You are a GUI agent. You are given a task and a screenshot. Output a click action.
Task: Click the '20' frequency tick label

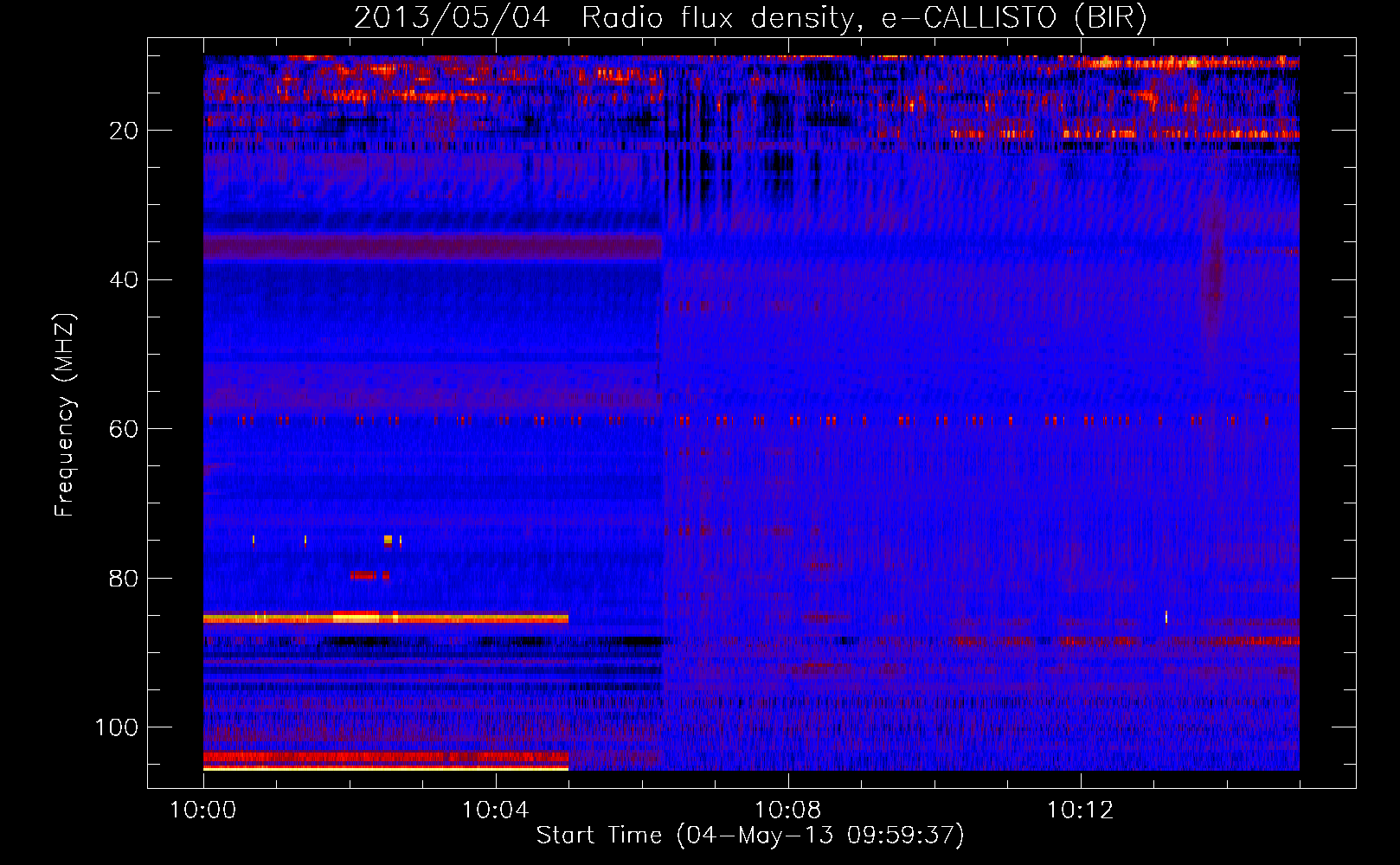click(x=124, y=131)
